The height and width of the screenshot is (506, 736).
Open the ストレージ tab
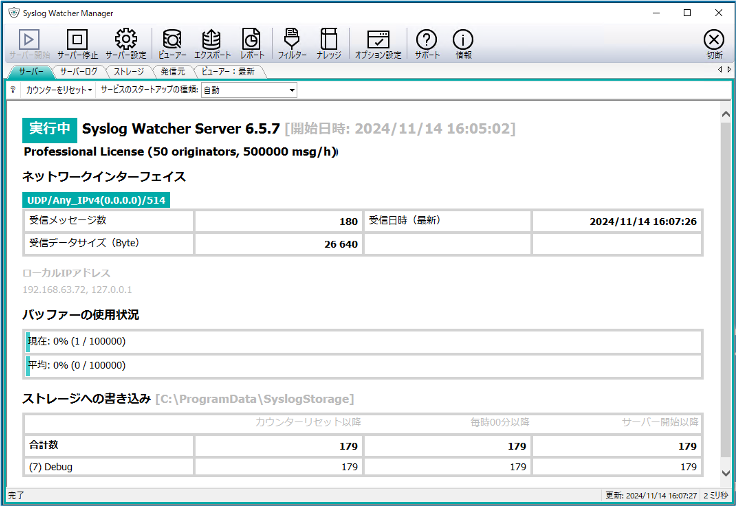click(129, 72)
